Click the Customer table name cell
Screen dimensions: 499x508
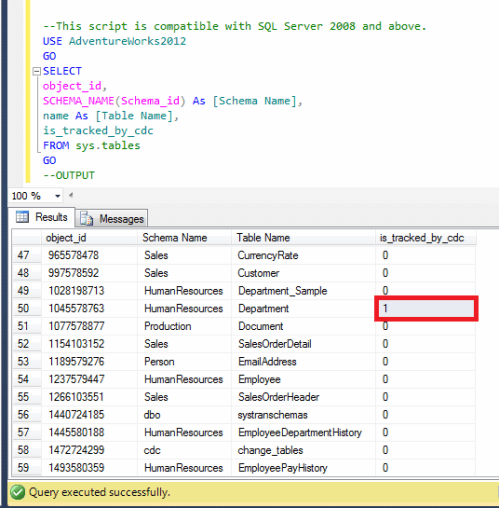pos(303,273)
